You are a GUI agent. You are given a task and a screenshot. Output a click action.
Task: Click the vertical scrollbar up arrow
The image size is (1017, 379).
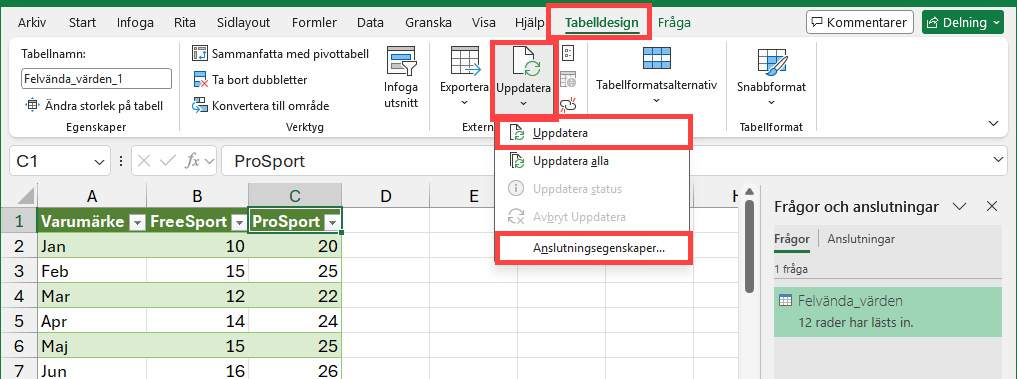pos(748,191)
